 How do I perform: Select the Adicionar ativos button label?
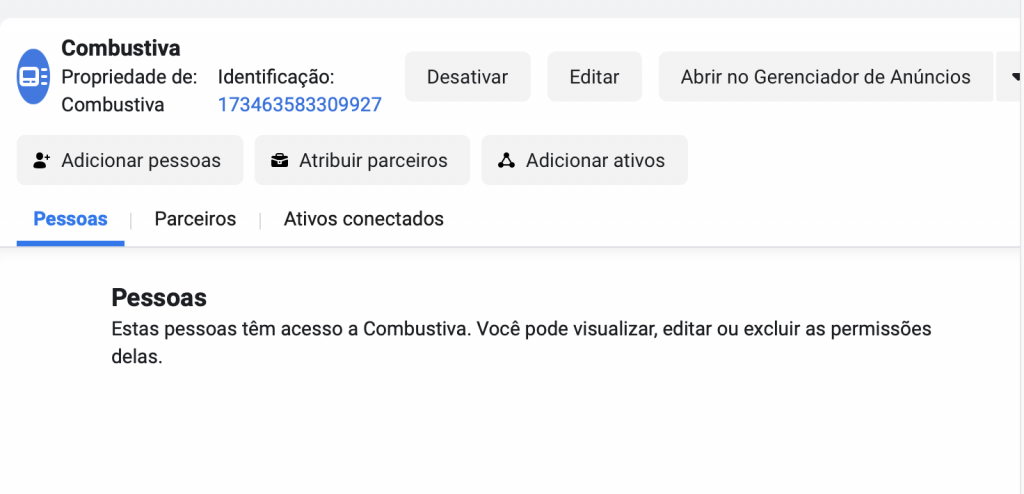coord(596,160)
